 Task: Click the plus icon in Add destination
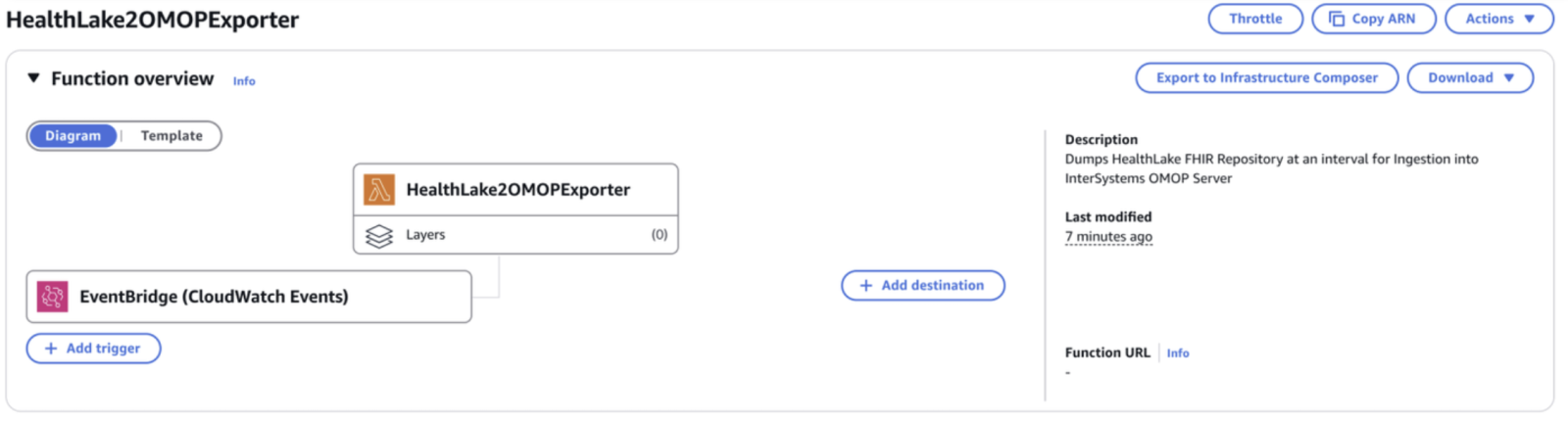click(x=866, y=286)
